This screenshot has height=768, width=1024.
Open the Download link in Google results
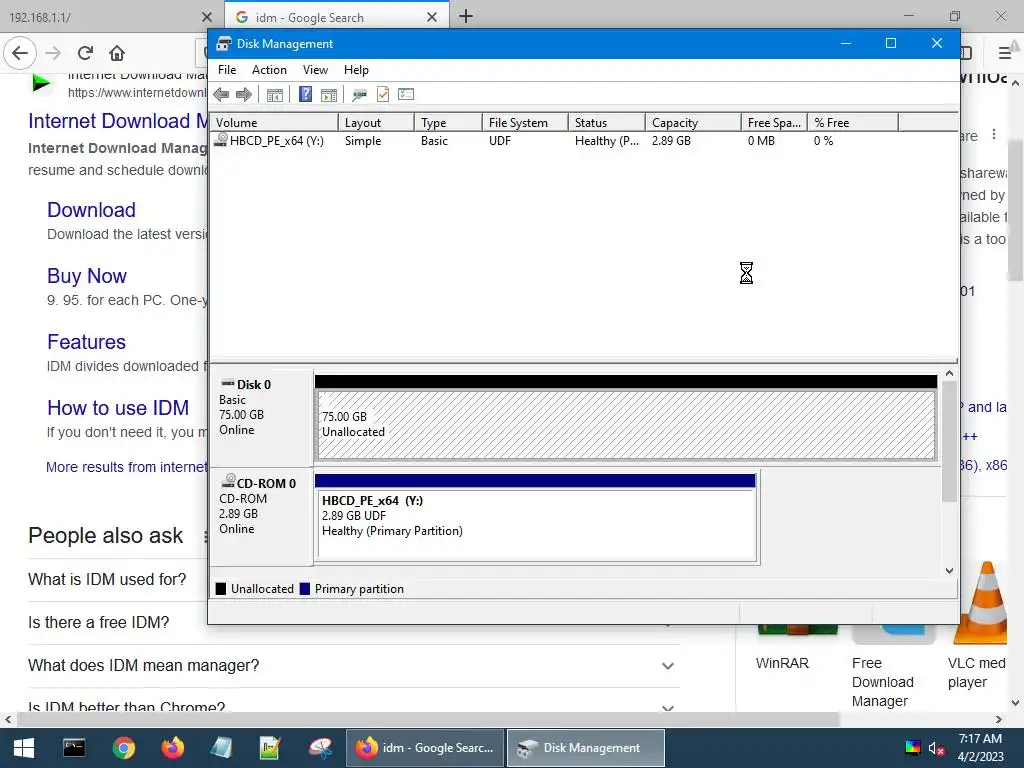click(91, 210)
